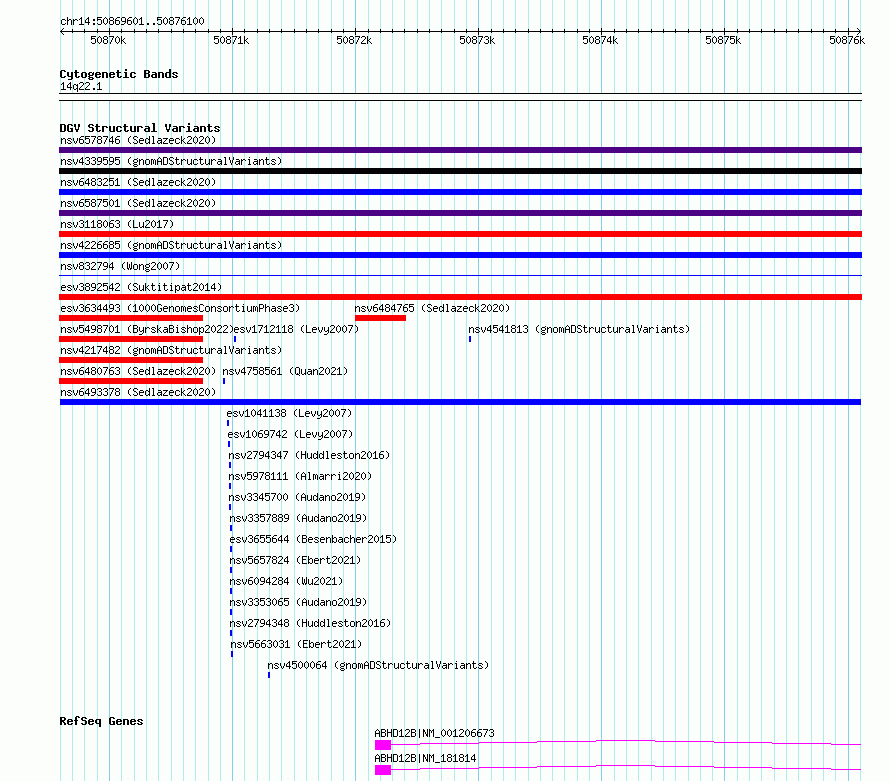This screenshot has width=890, height=781.
Task: Click the nsv3353065 (Audano2019) label
Action: click(299, 602)
